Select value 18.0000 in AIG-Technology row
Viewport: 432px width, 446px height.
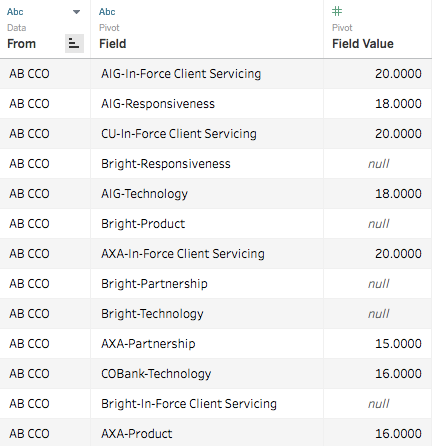(x=398, y=194)
